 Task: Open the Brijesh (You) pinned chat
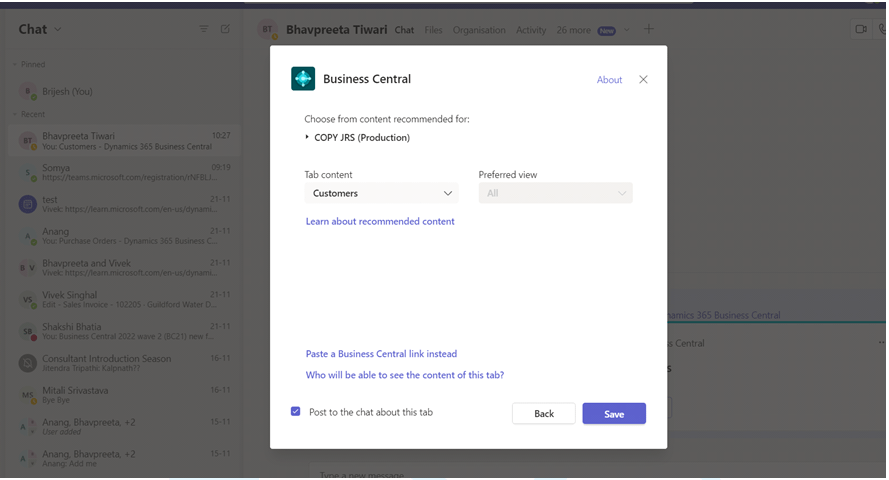[x=125, y=91]
